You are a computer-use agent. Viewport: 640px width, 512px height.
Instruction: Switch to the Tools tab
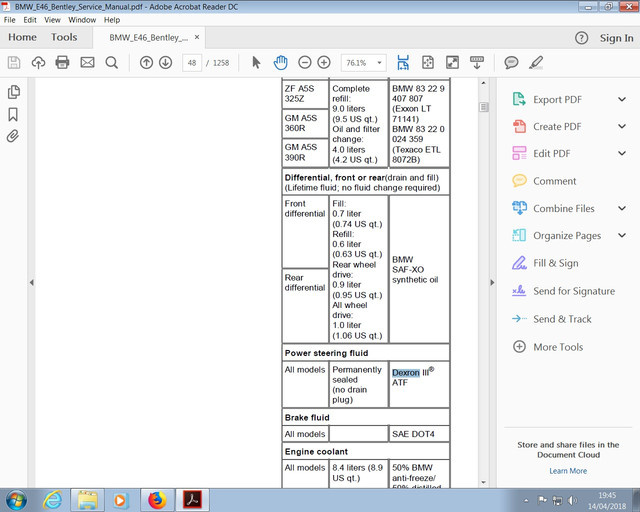64,37
